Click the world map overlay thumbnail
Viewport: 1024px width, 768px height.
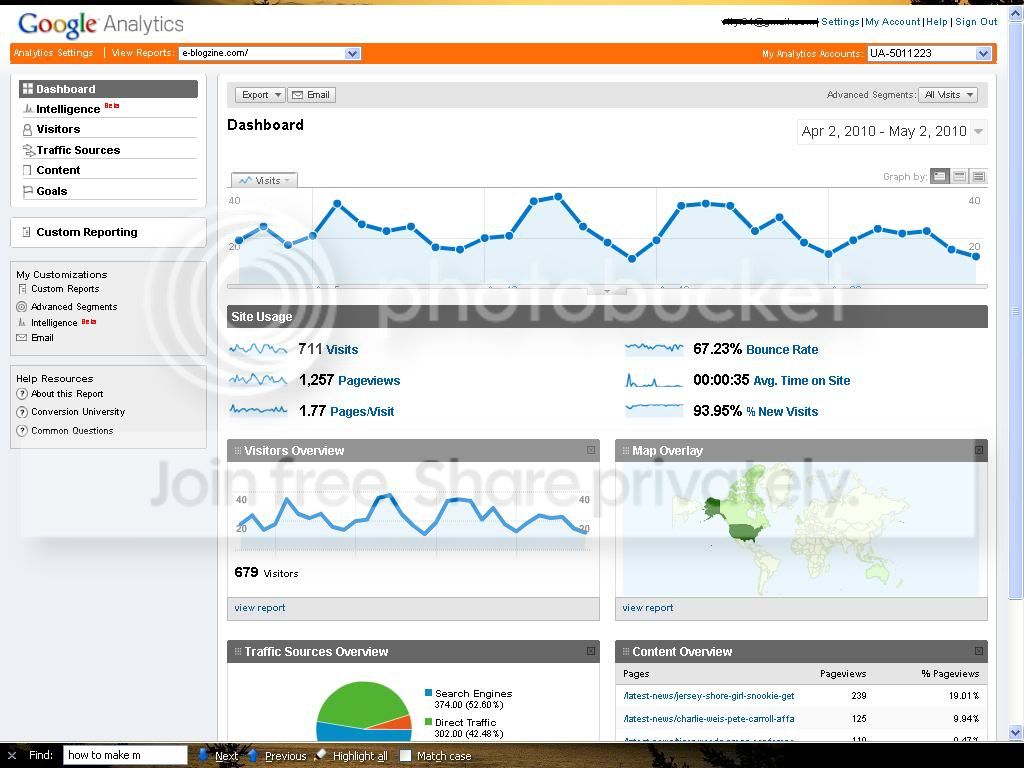pos(801,530)
